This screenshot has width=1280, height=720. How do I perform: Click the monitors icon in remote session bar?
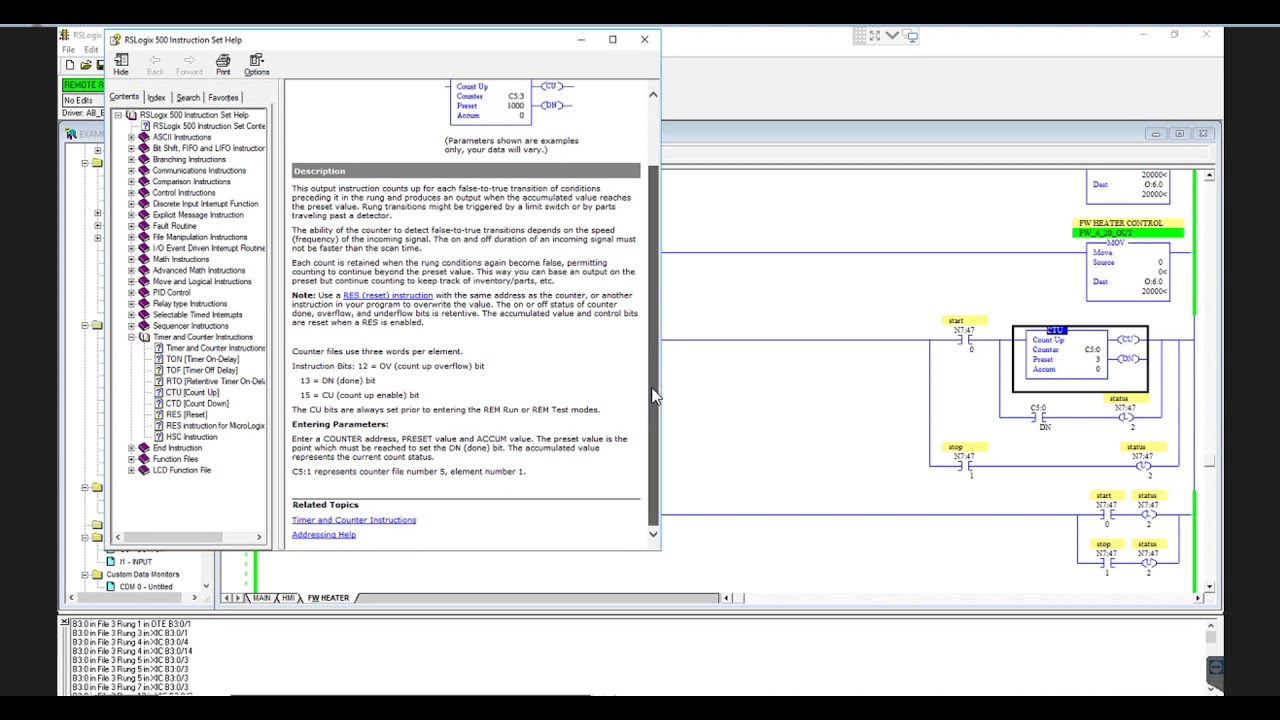pyautogui.click(x=911, y=36)
